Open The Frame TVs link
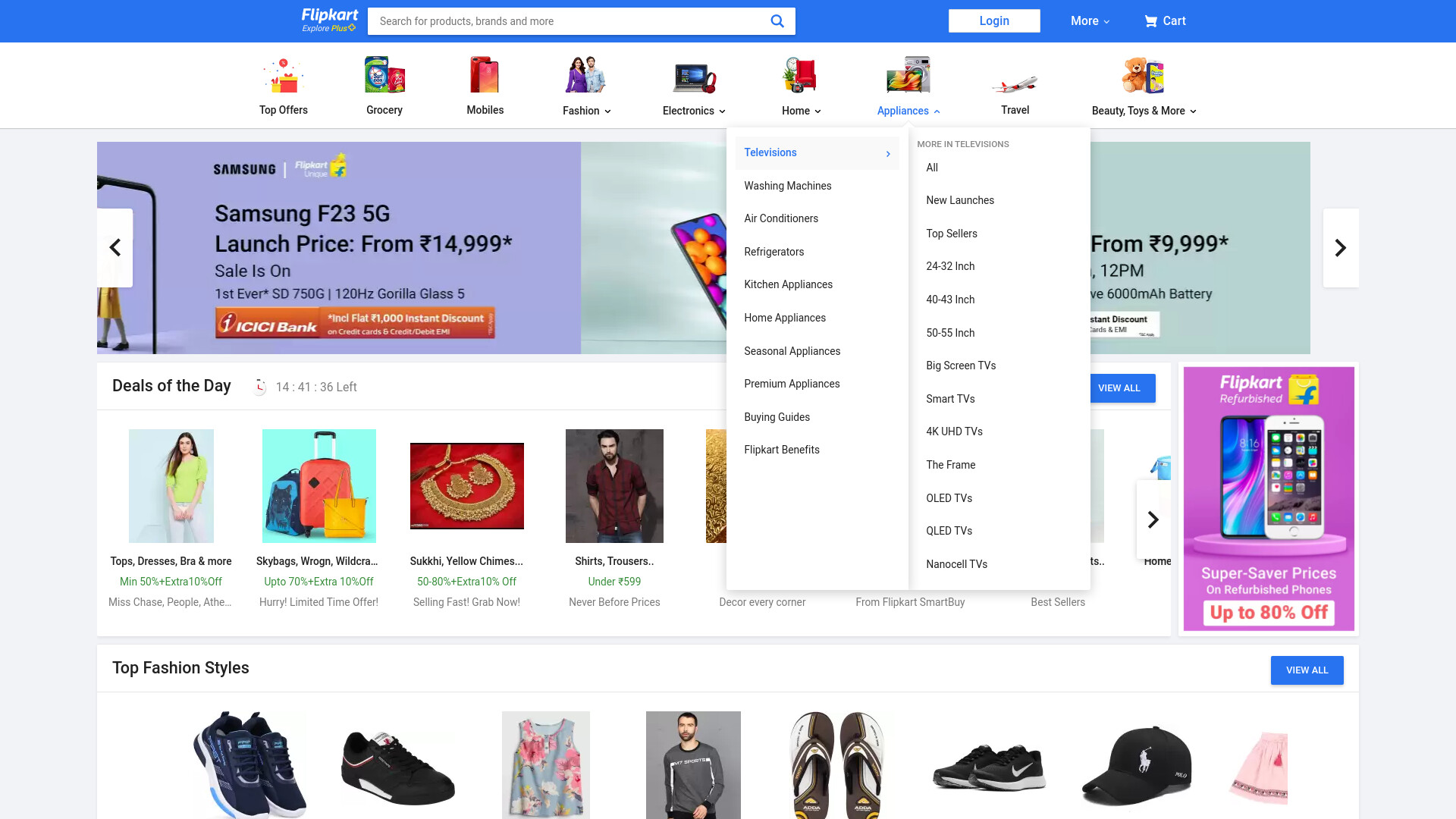 950,465
